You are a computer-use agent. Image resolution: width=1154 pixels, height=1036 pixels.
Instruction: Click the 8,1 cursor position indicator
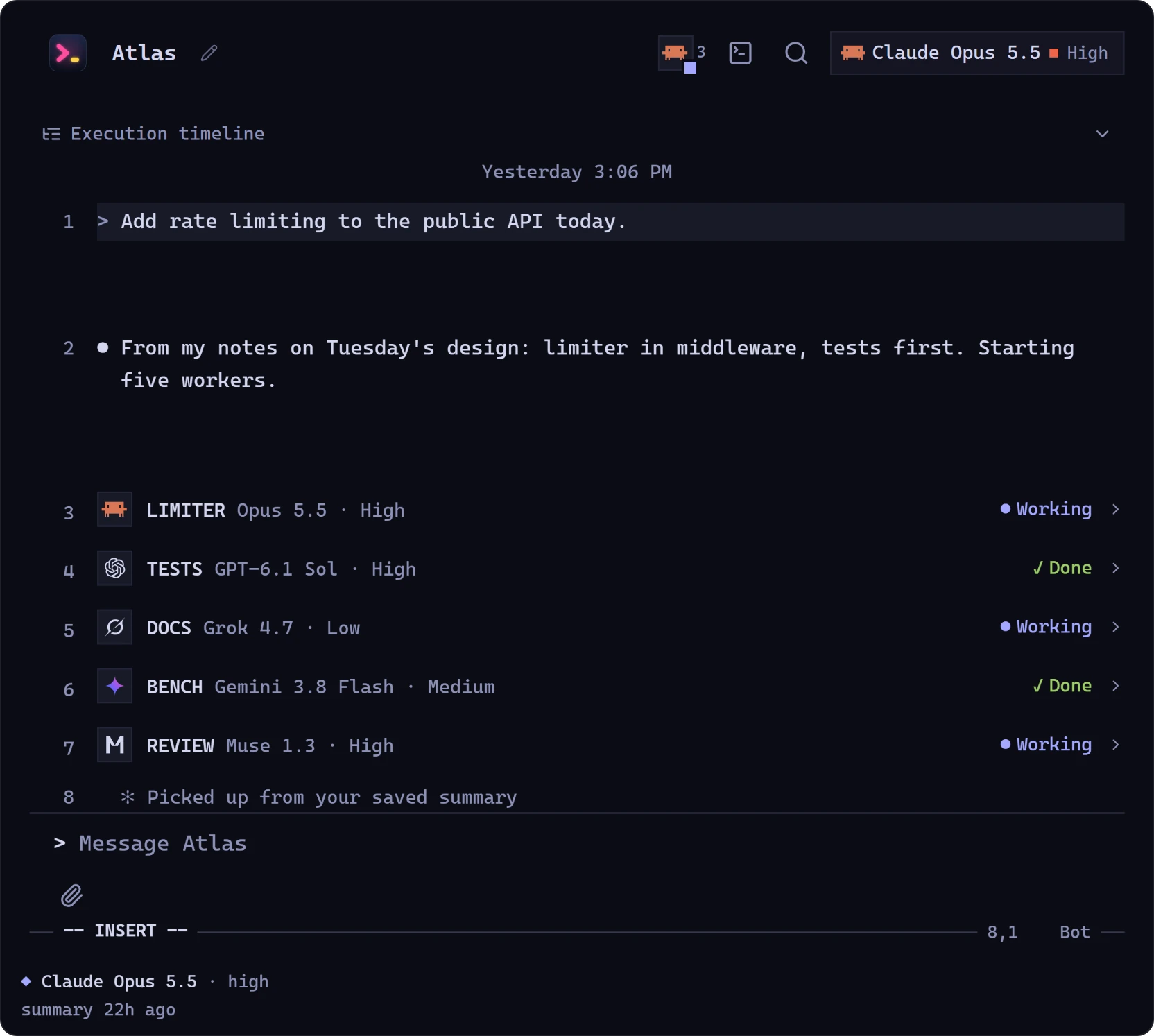(x=1003, y=932)
